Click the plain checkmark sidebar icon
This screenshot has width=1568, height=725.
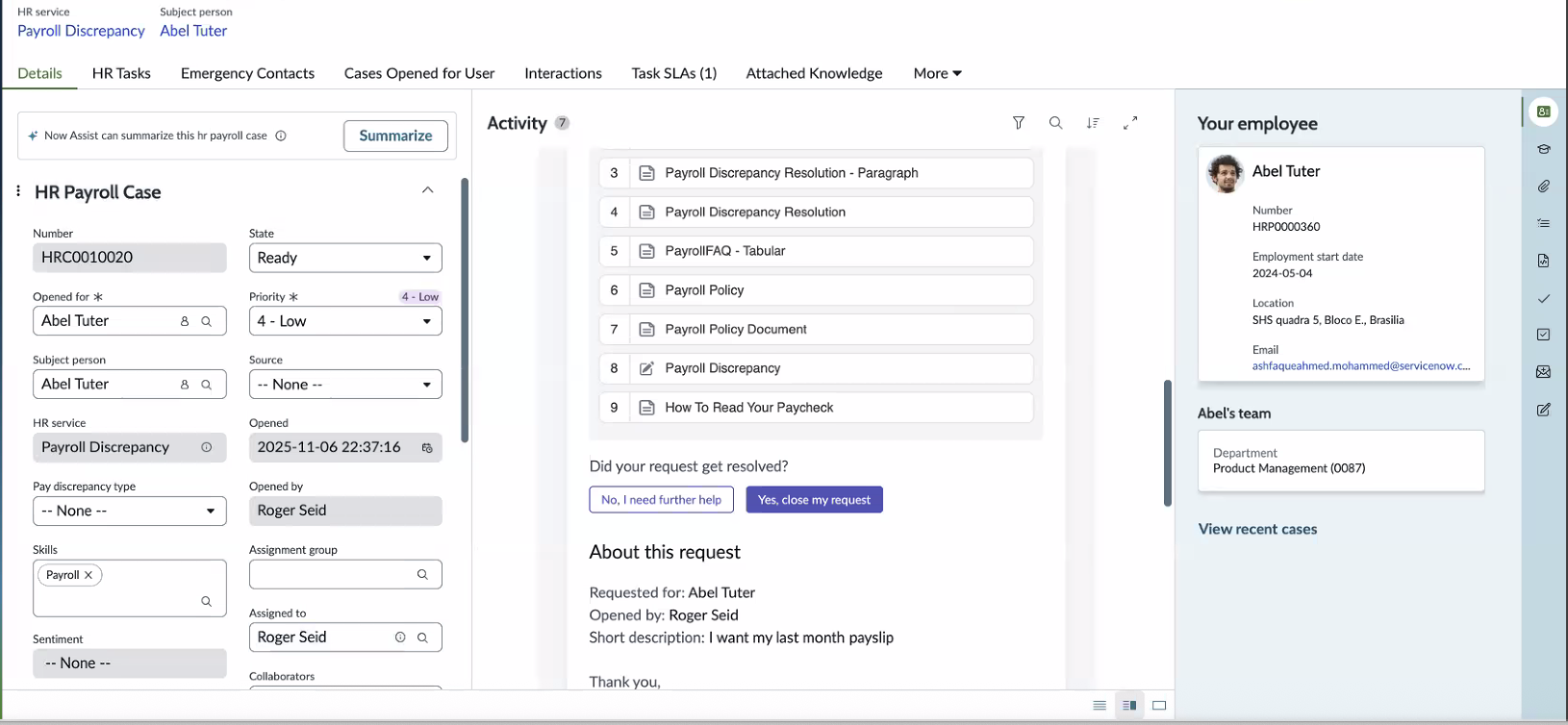point(1544,298)
